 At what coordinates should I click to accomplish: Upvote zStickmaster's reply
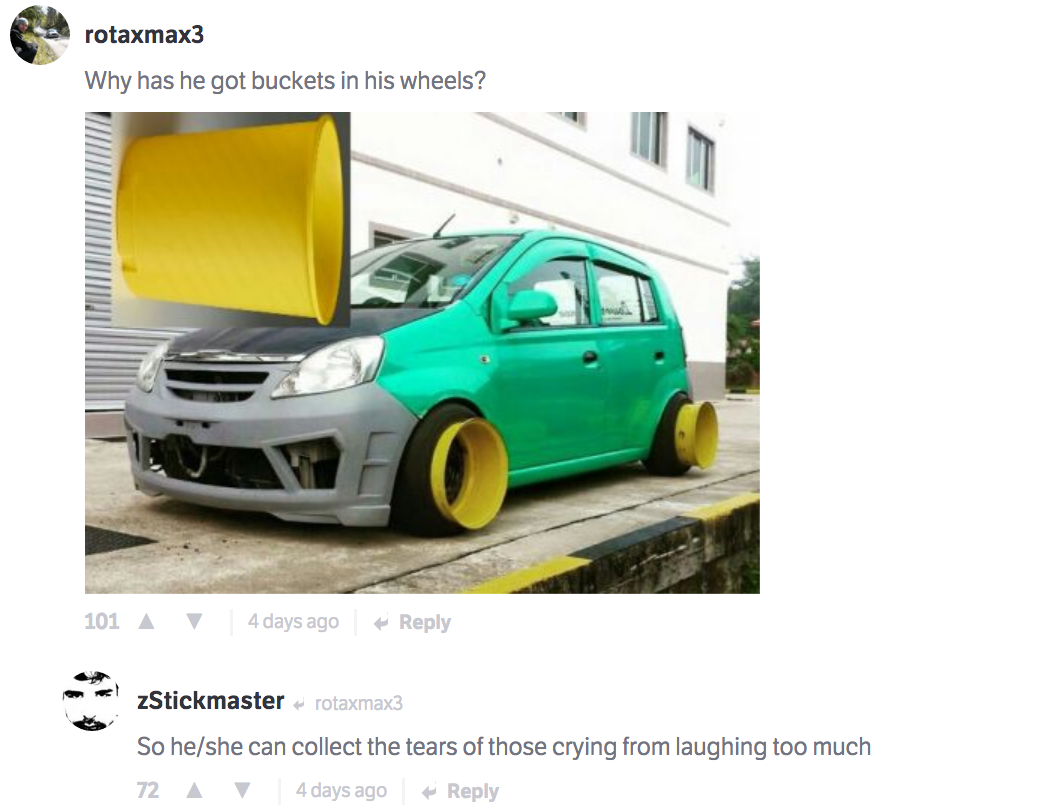point(194,791)
